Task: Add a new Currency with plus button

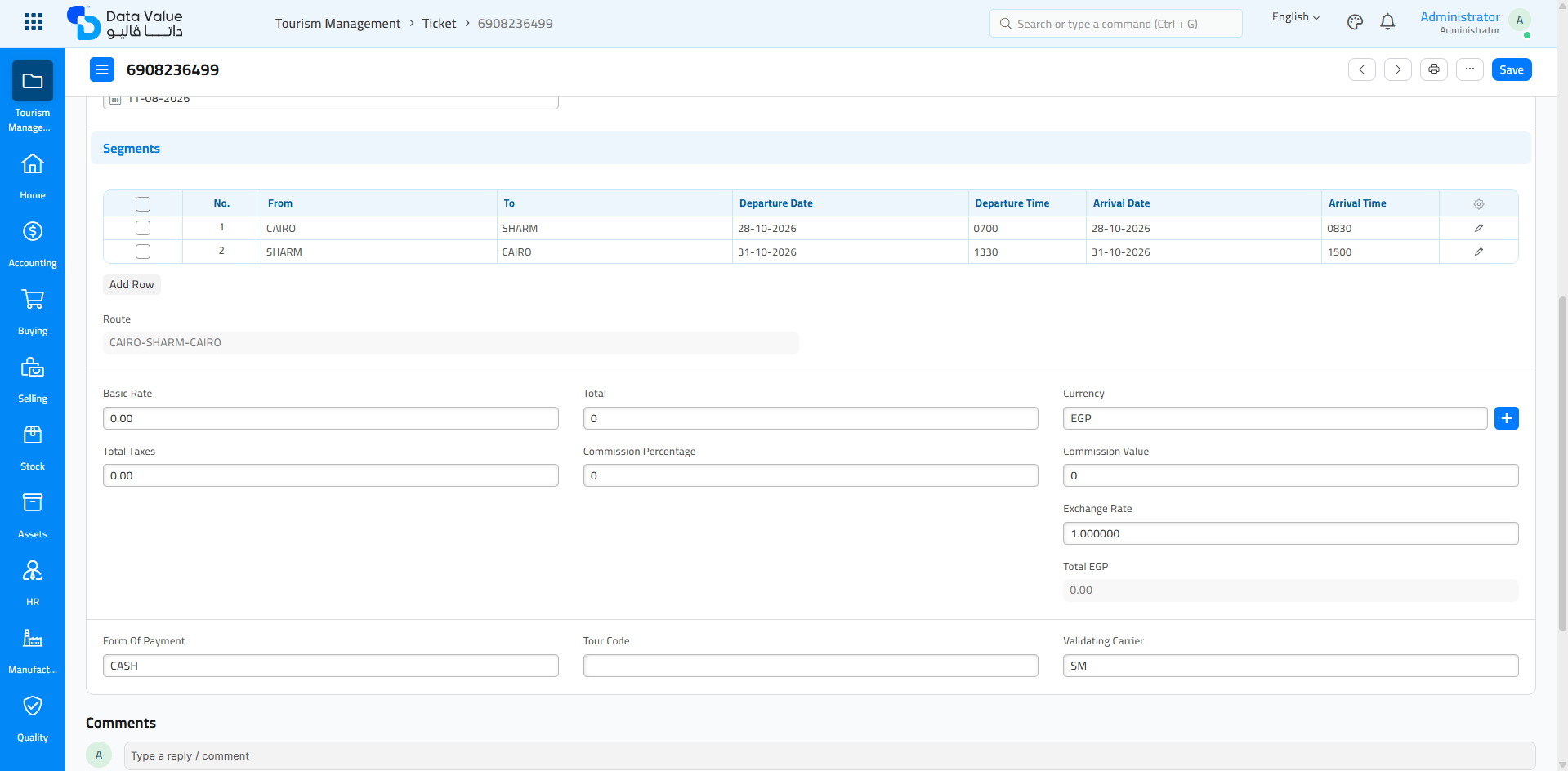Action: pyautogui.click(x=1507, y=418)
